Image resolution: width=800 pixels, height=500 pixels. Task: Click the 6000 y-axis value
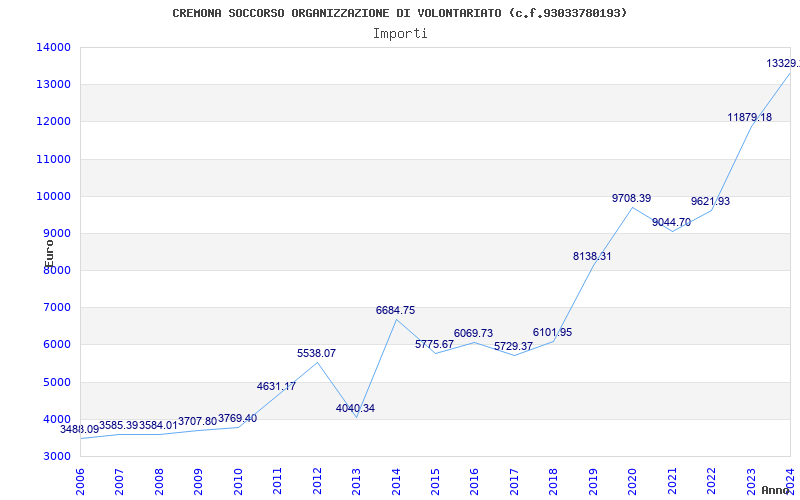click(56, 344)
